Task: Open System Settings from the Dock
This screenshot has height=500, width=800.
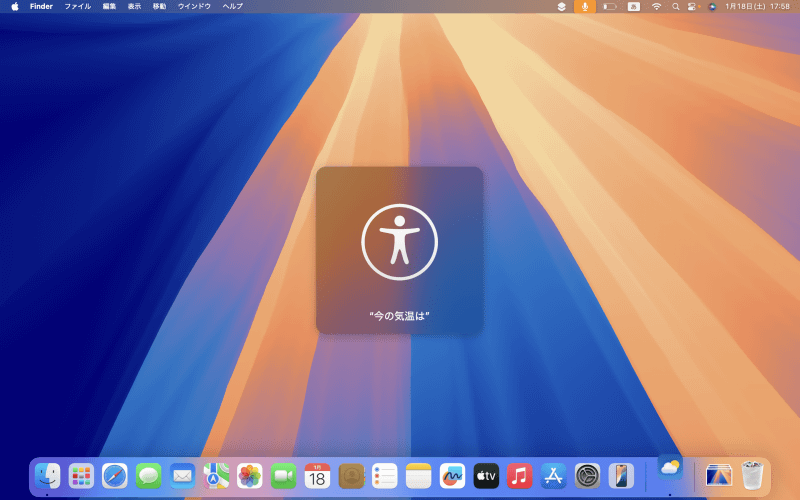Action: (587, 476)
